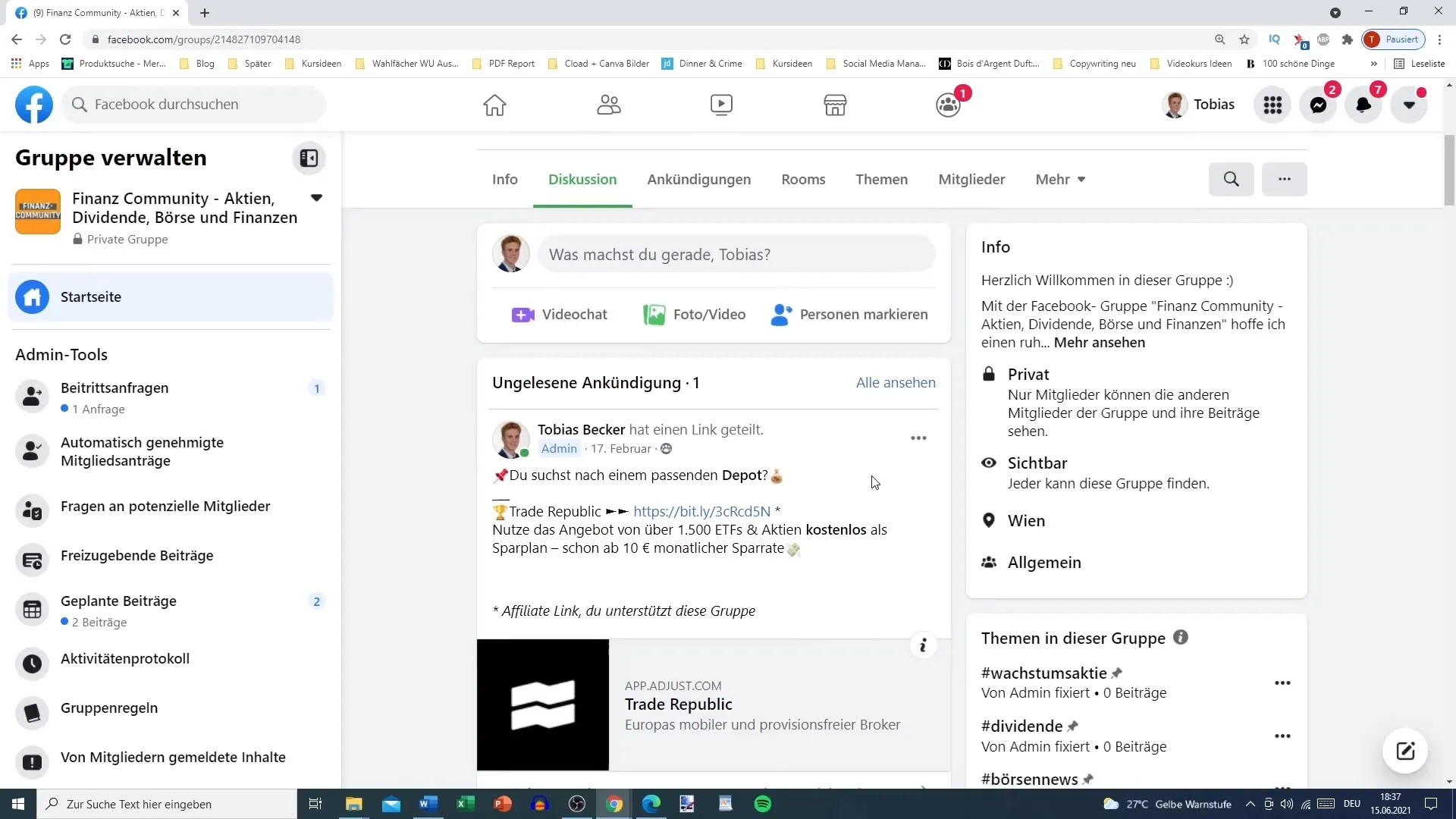Open browser extensions puzzle icon

1347,39
